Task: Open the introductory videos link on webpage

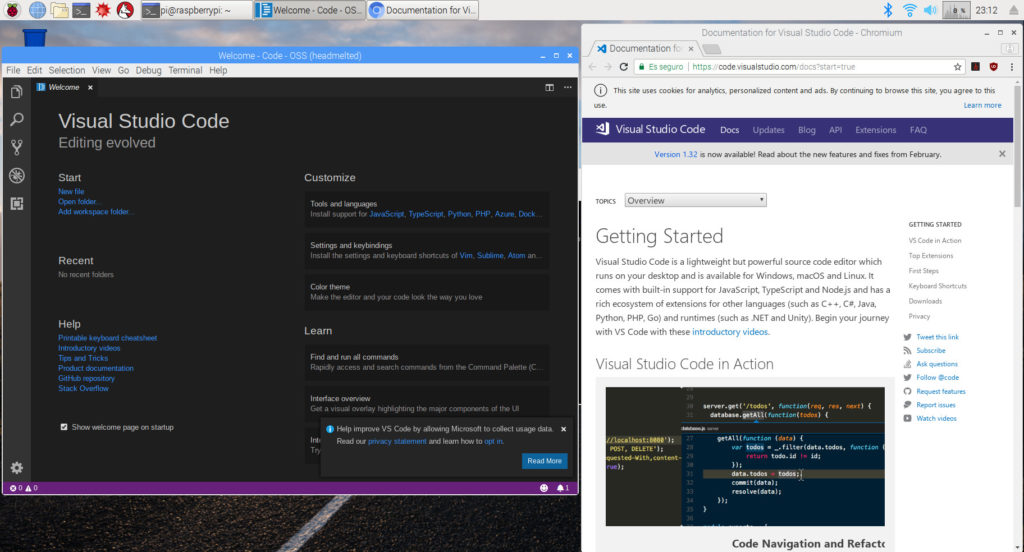Action: click(730, 332)
